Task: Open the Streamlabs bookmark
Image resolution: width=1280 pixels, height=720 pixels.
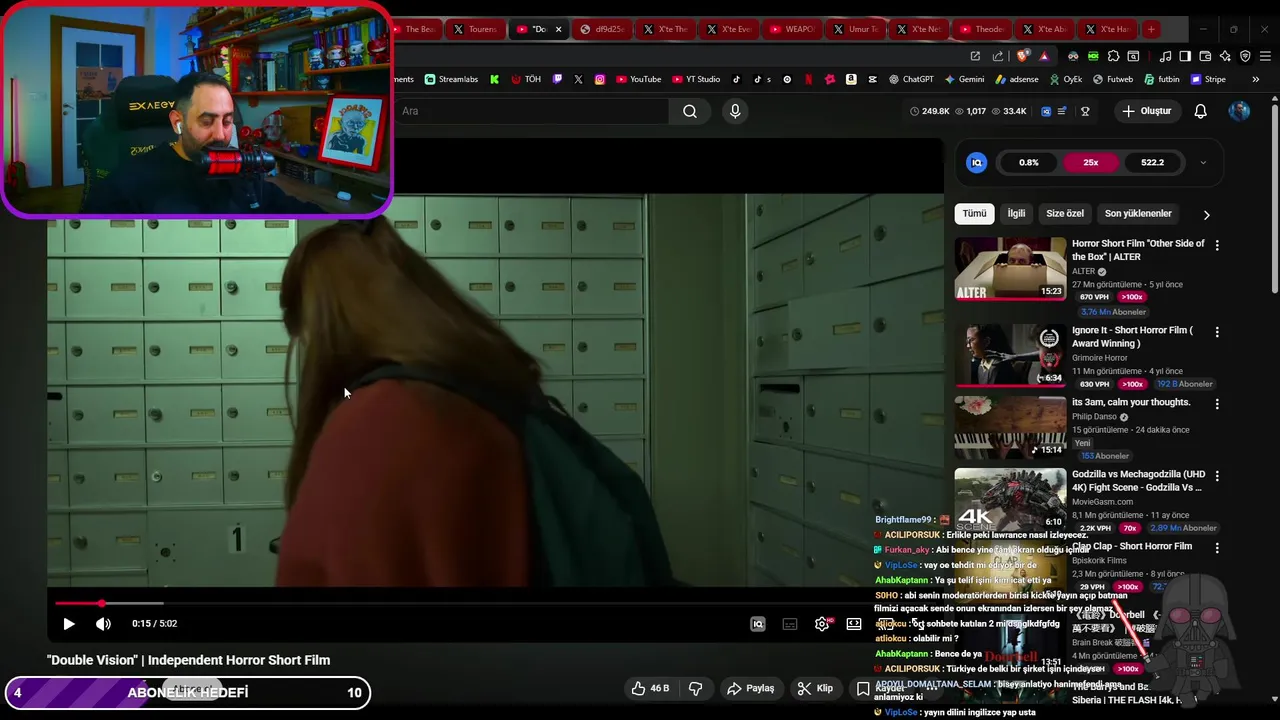Action: coord(452,79)
